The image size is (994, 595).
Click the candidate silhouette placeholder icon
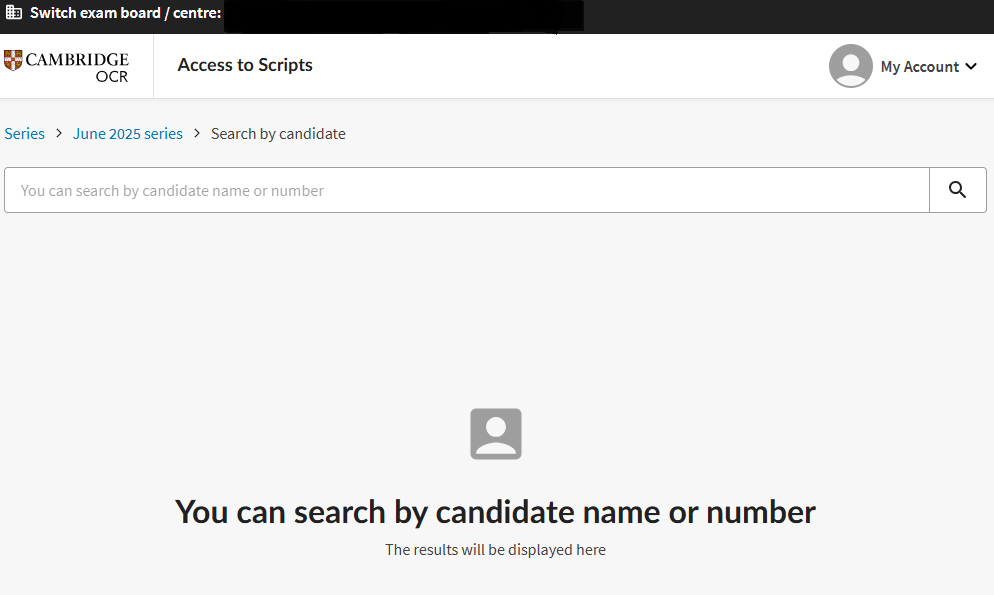pos(496,433)
